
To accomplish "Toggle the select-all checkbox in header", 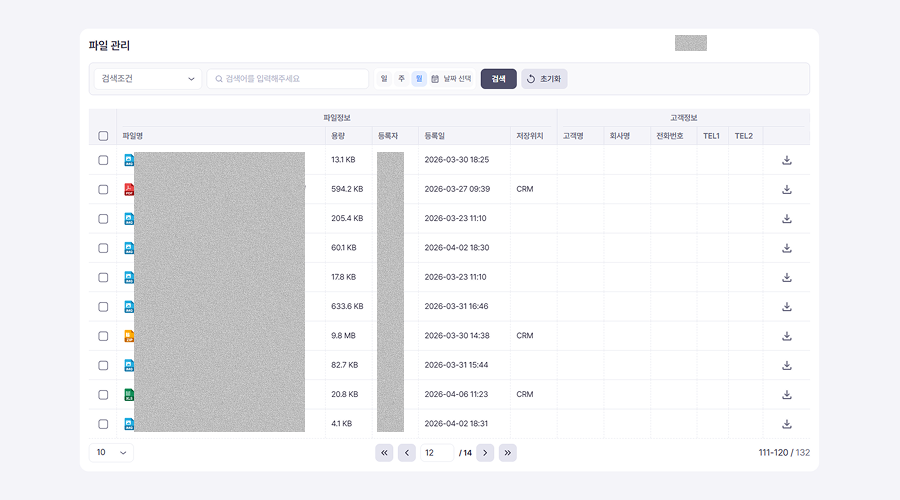I will (103, 136).
